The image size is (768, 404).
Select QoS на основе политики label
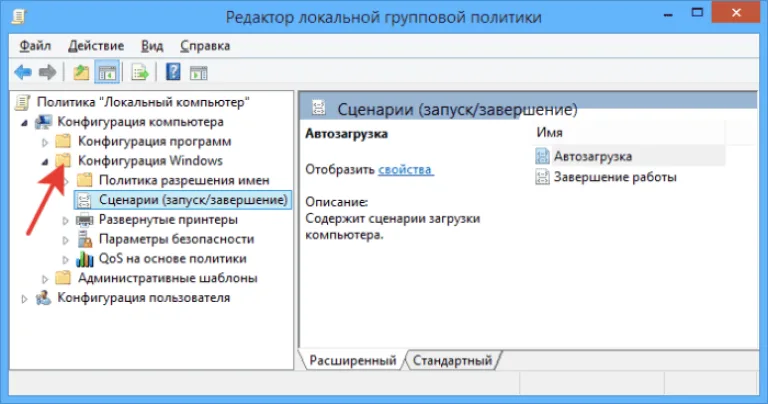[172, 259]
